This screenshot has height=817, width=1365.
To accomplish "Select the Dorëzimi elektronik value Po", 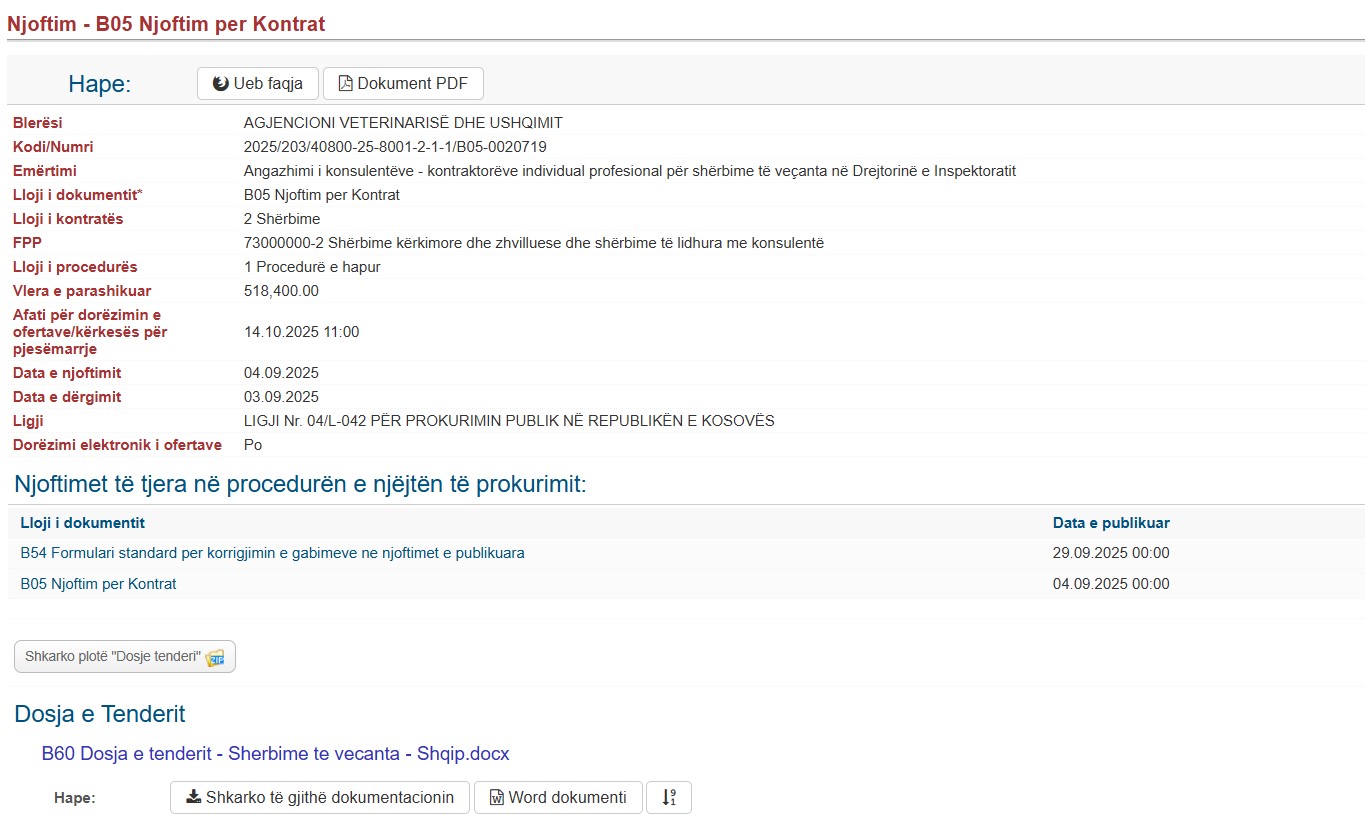I will click(x=253, y=445).
